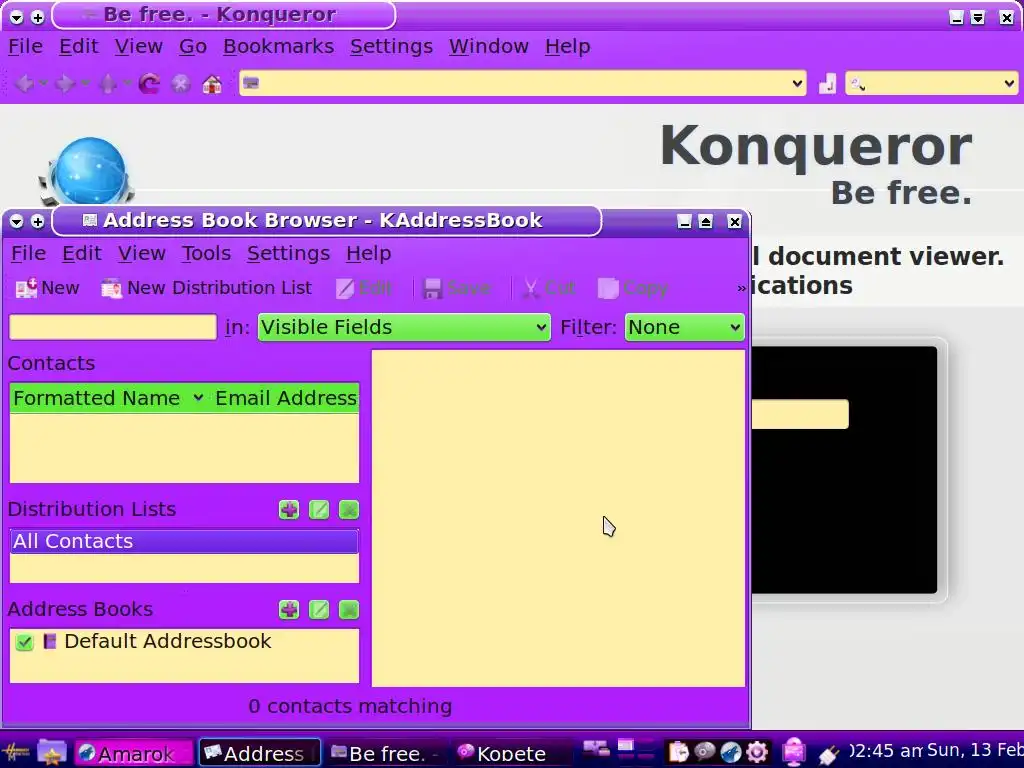Click the globe logo on Konqueror's page
1024x768 pixels.
click(88, 171)
